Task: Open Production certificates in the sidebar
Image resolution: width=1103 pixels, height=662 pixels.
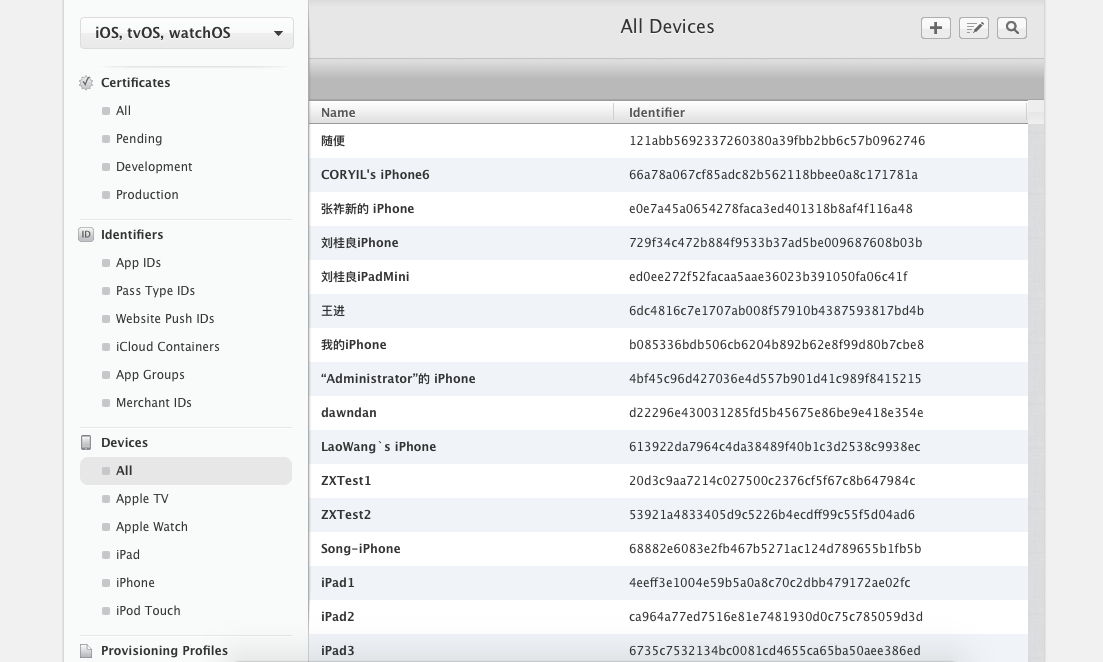Action: (x=147, y=195)
